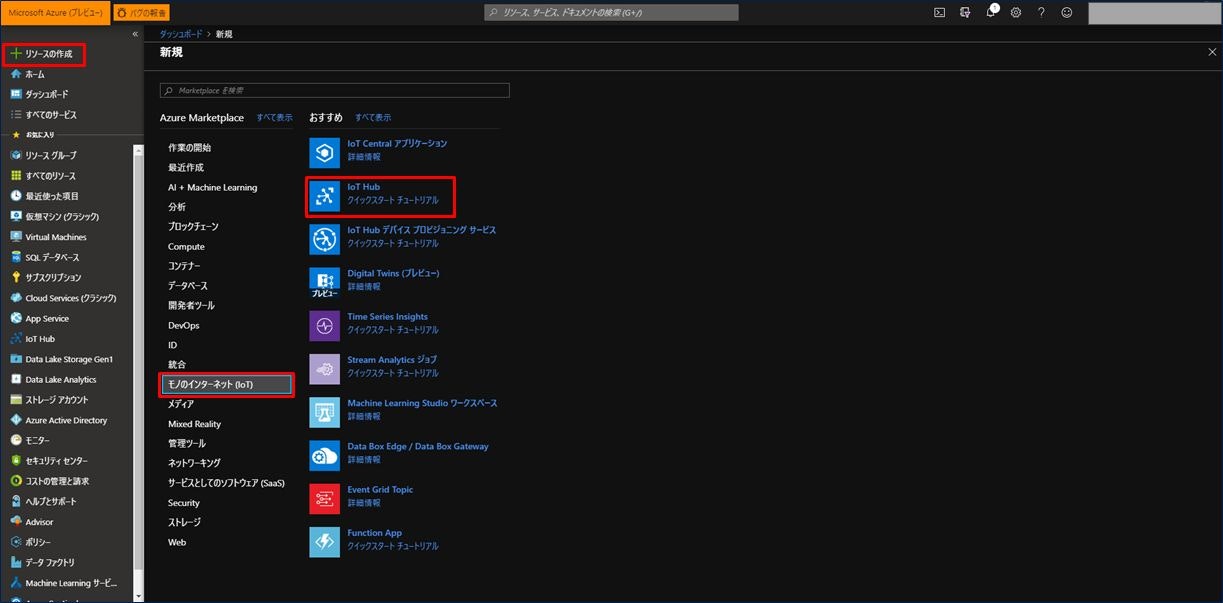Image resolution: width=1223 pixels, height=603 pixels.
Task: Click the Data Box Edge icon
Action: point(325,456)
